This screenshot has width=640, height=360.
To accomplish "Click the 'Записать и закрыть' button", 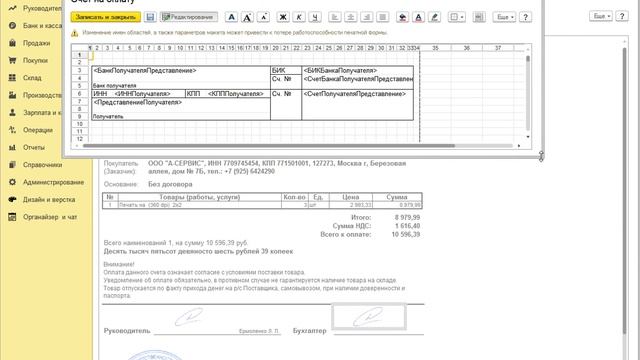I will click(106, 17).
